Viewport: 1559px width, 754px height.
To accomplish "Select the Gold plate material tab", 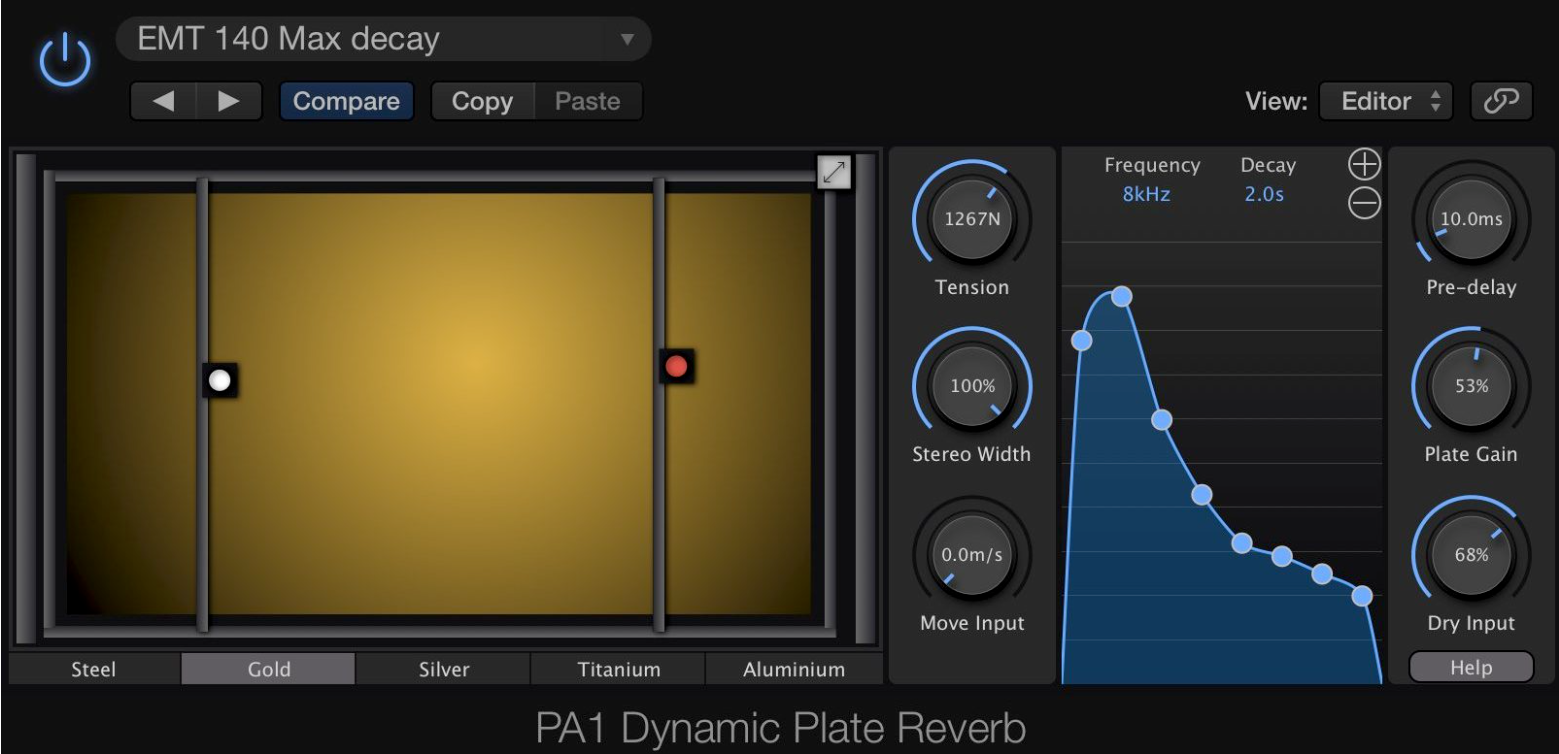I will click(x=268, y=669).
